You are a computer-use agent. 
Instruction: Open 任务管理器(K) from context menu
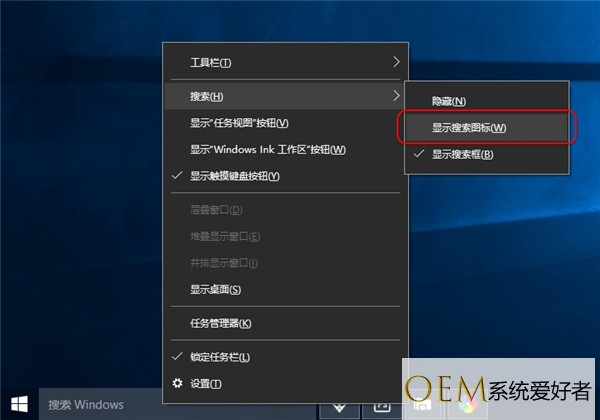[220, 323]
